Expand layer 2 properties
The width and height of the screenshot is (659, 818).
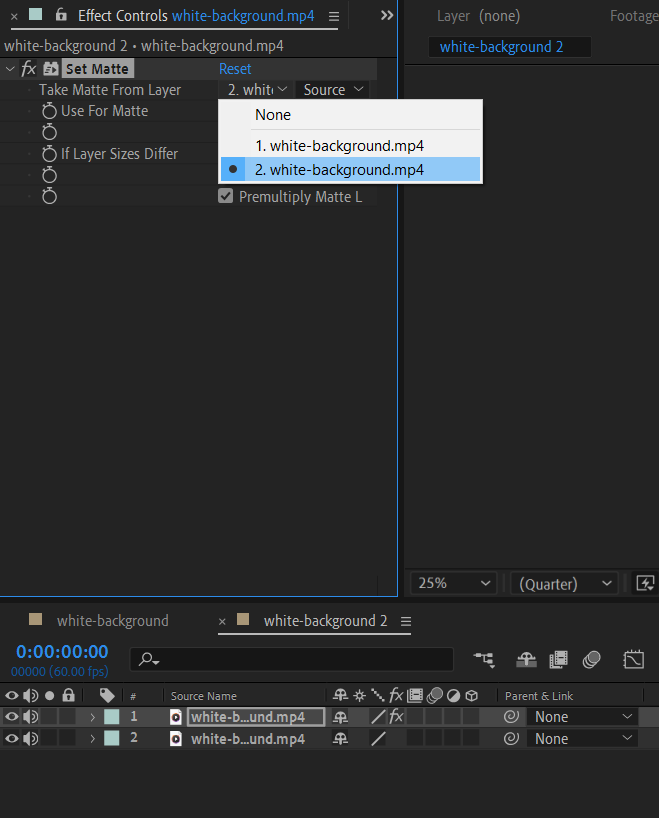click(x=92, y=739)
